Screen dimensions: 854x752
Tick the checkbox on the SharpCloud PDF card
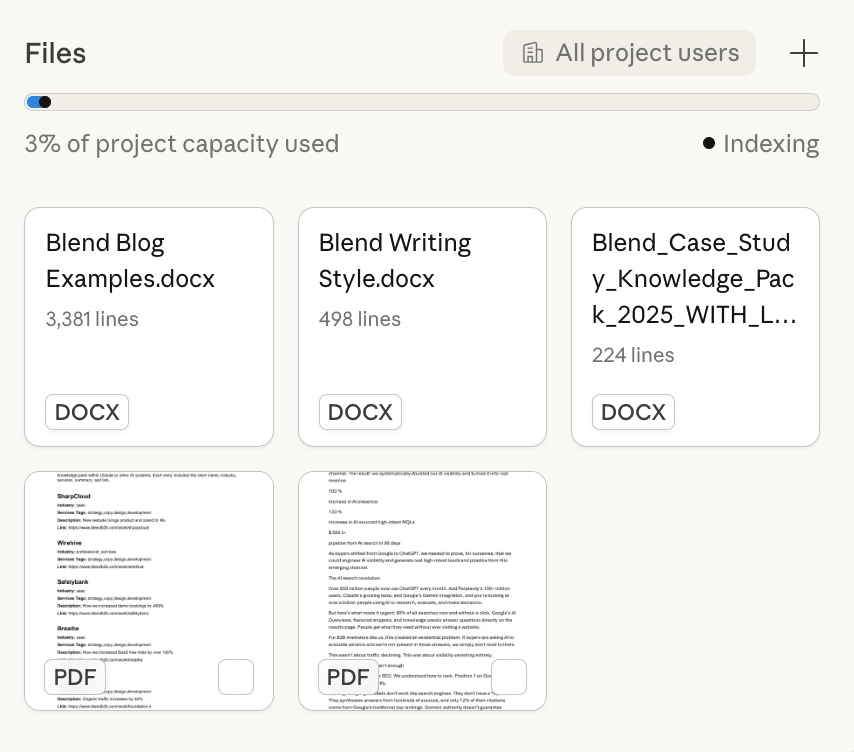pos(236,677)
